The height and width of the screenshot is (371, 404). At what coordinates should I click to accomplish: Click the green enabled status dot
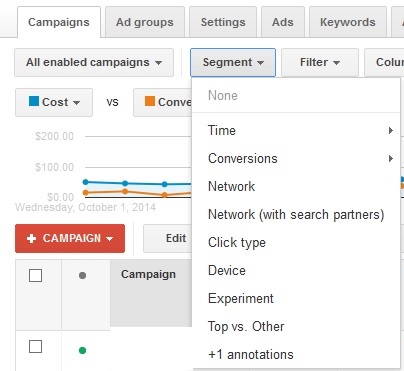pos(82,350)
